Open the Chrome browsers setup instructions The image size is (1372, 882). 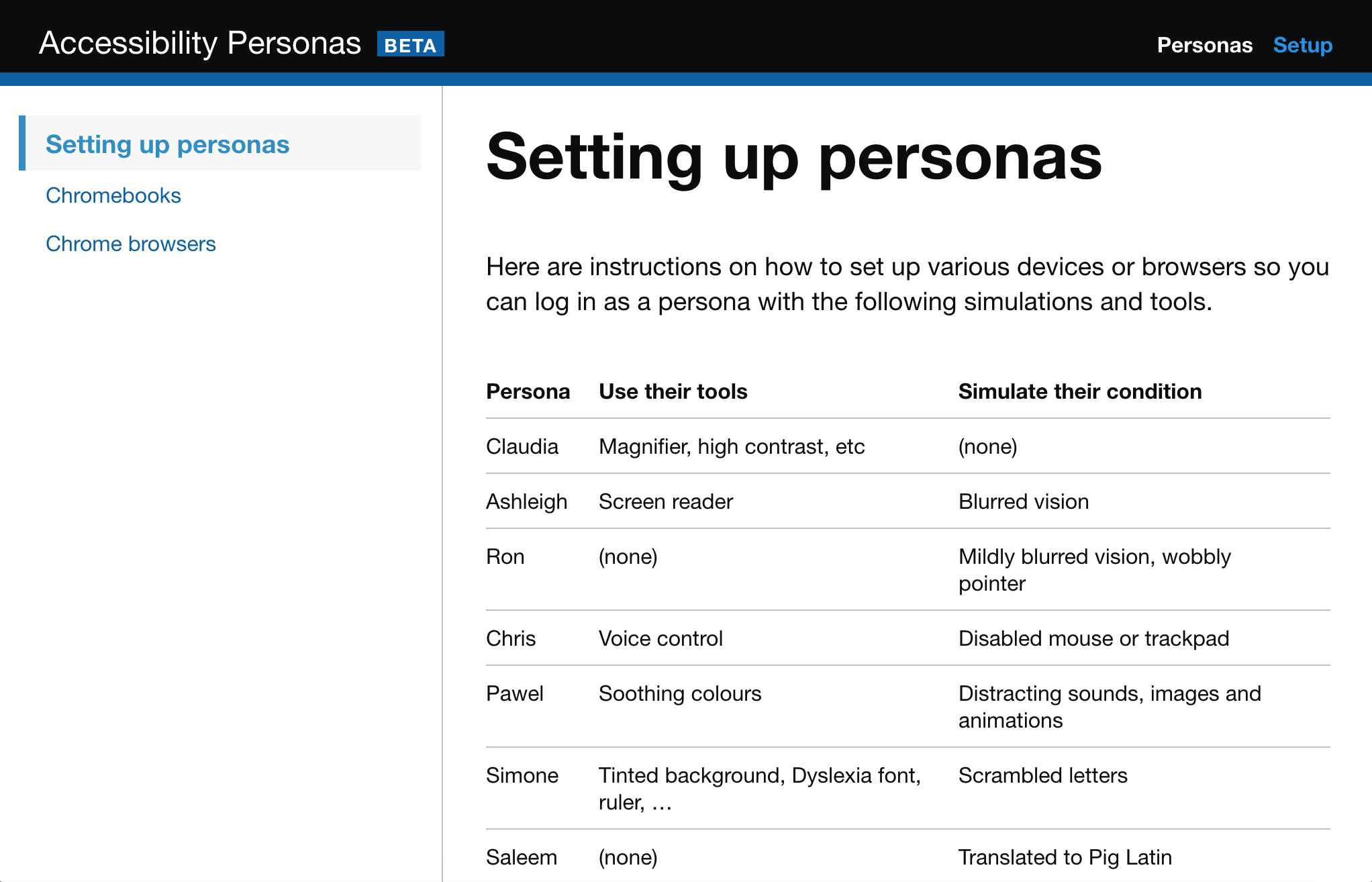131,243
